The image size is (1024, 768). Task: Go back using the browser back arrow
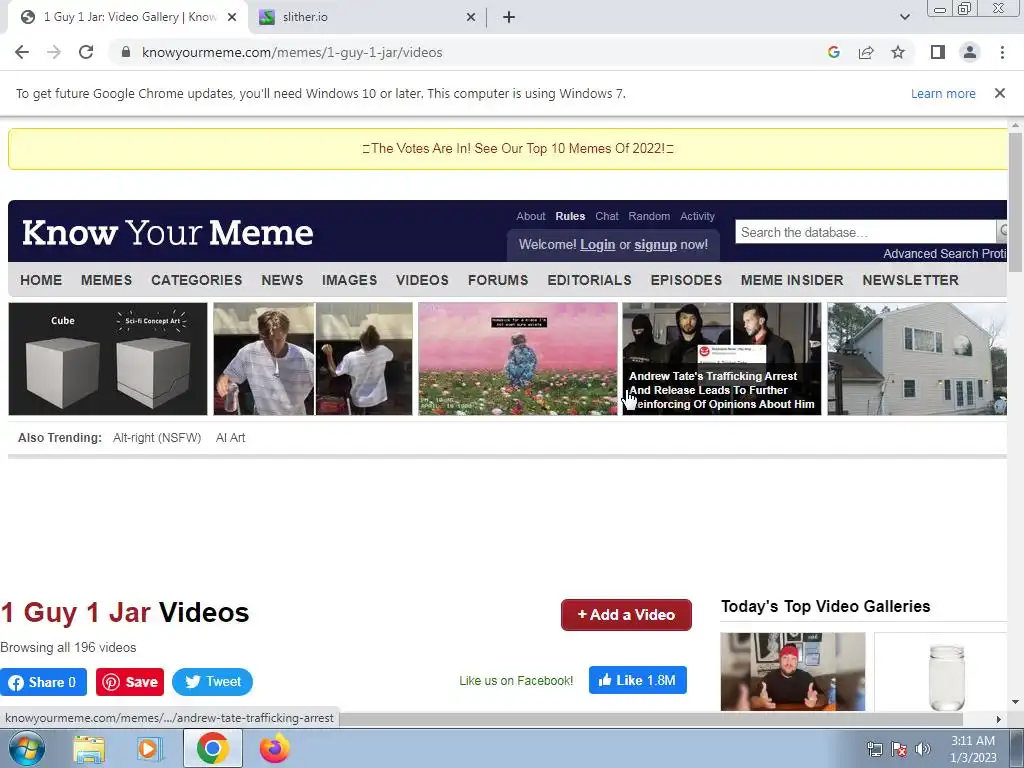(22, 52)
